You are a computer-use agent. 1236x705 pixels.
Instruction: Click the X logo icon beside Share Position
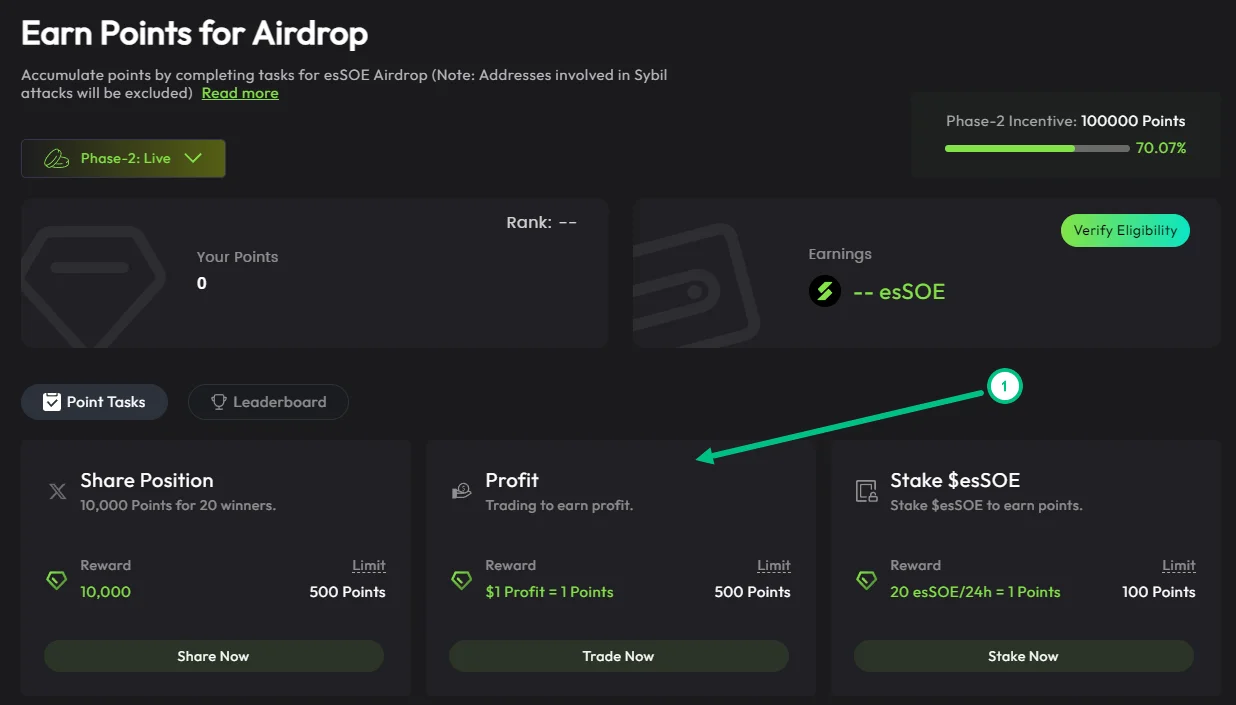[57, 491]
